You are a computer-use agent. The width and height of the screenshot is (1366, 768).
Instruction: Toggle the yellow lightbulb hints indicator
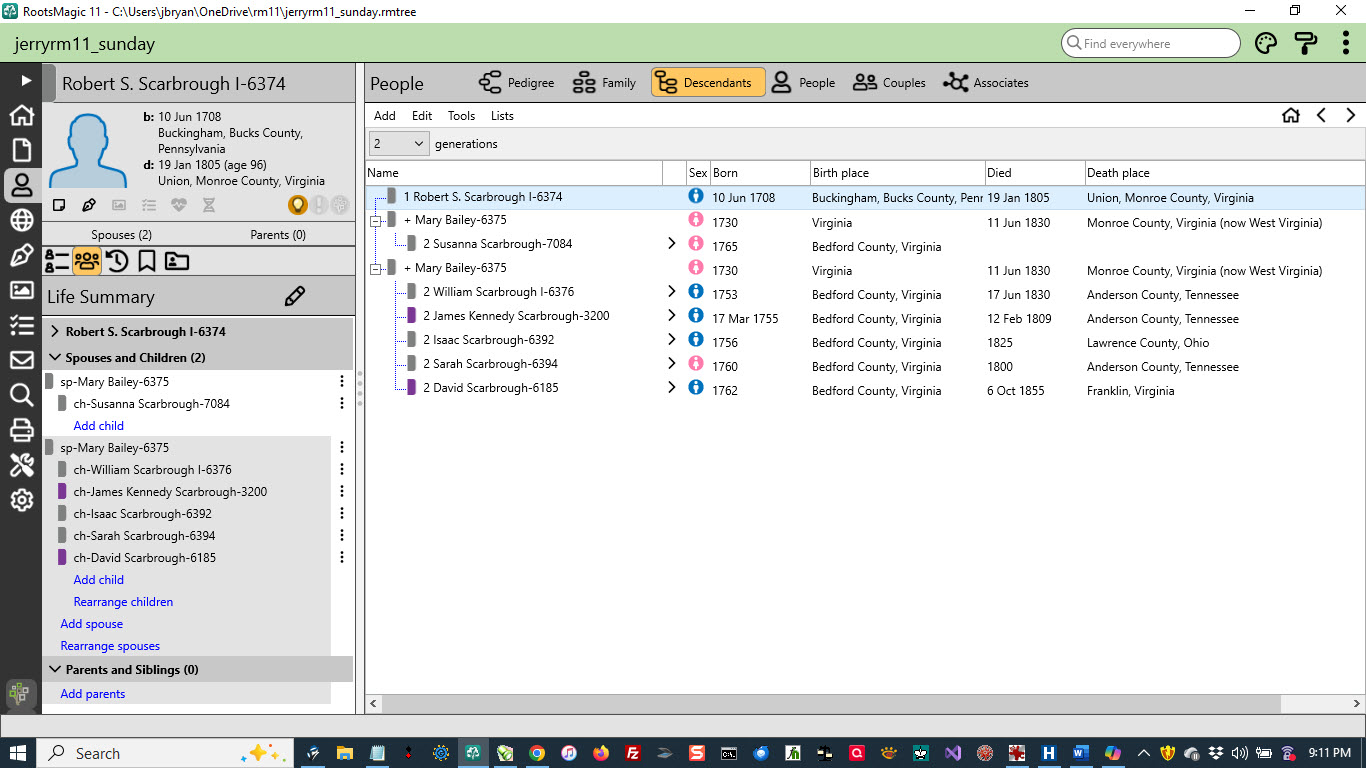tap(297, 205)
